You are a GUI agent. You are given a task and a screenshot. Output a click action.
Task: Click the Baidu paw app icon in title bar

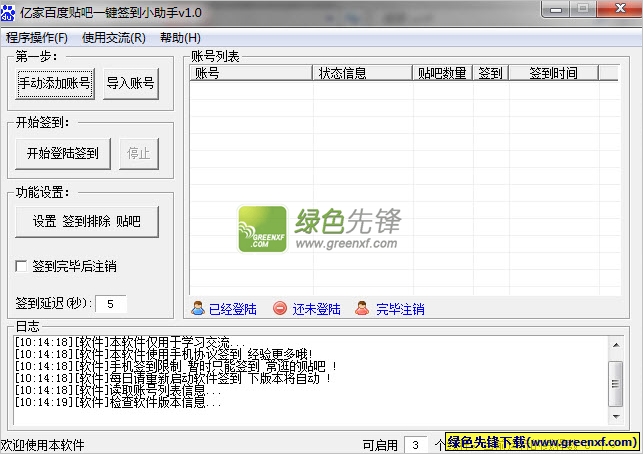[x=8, y=13]
